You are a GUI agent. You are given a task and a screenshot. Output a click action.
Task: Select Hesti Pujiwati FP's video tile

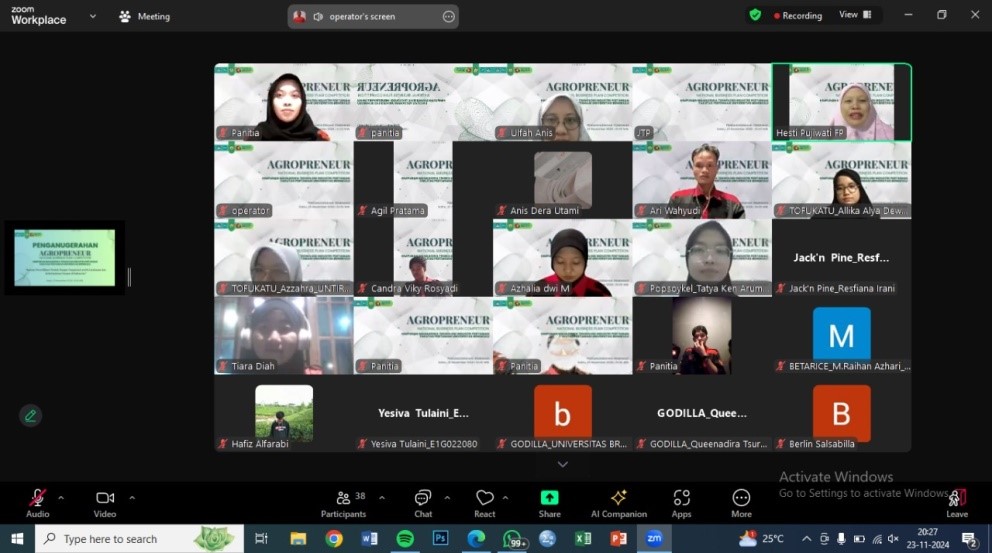(x=841, y=102)
